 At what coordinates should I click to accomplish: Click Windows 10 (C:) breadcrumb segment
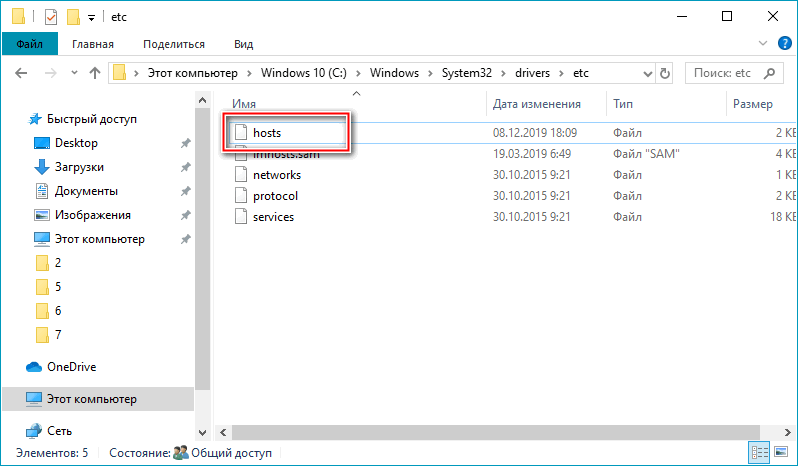(304, 73)
